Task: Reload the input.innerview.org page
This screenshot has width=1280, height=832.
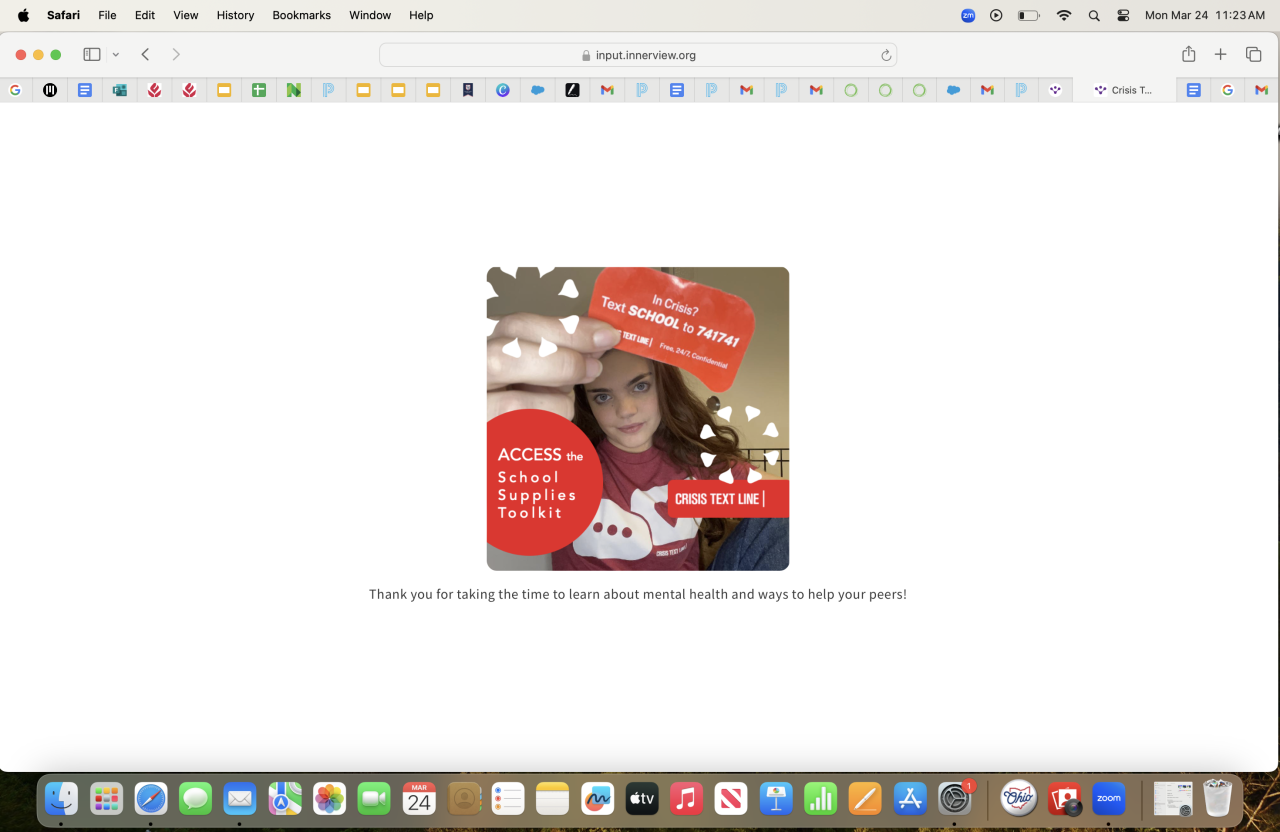Action: tap(886, 55)
